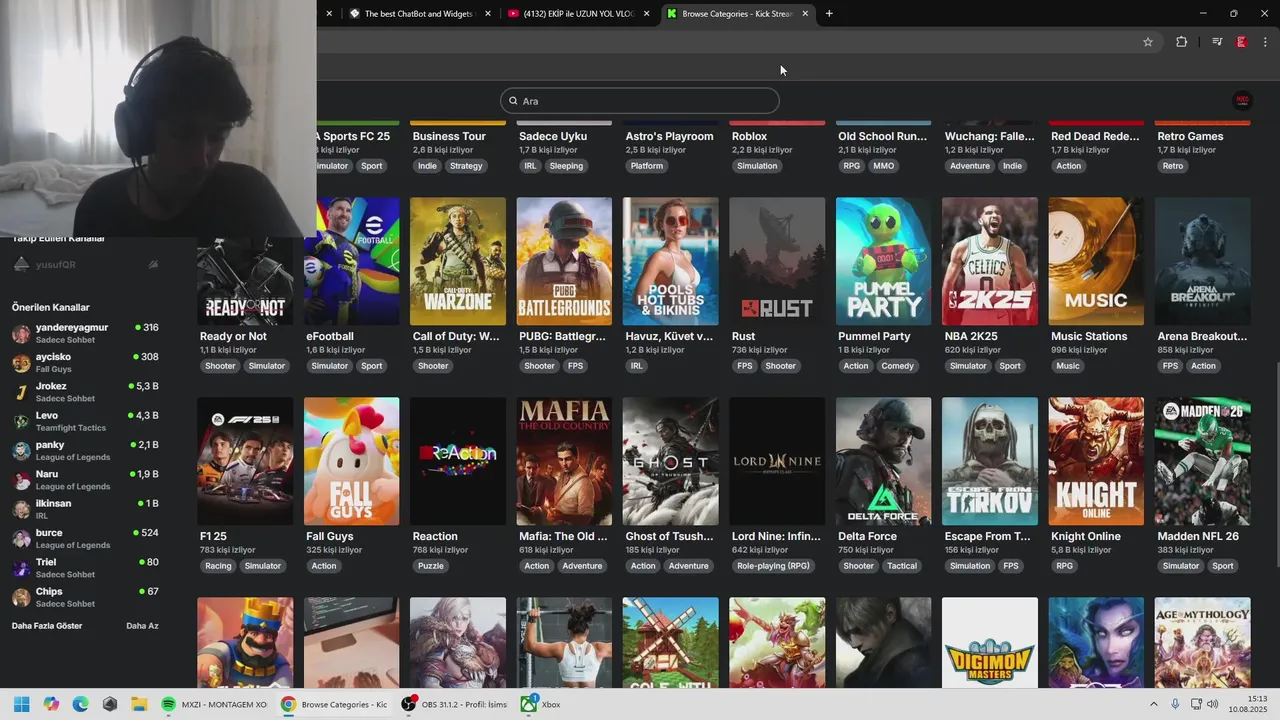The image size is (1280, 720).
Task: Open the Windows Start menu
Action: coord(22,704)
